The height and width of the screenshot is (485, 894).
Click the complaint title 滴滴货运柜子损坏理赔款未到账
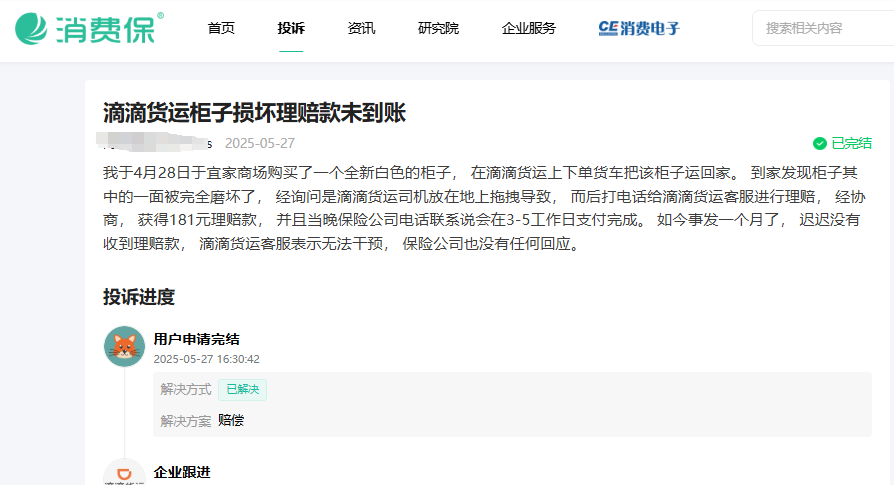[254, 113]
